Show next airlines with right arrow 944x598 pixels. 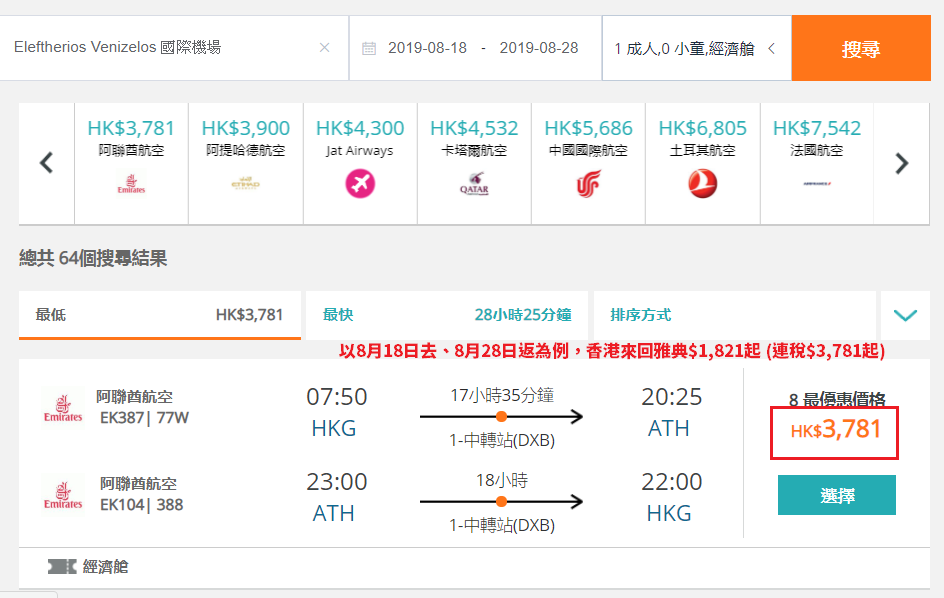point(901,163)
